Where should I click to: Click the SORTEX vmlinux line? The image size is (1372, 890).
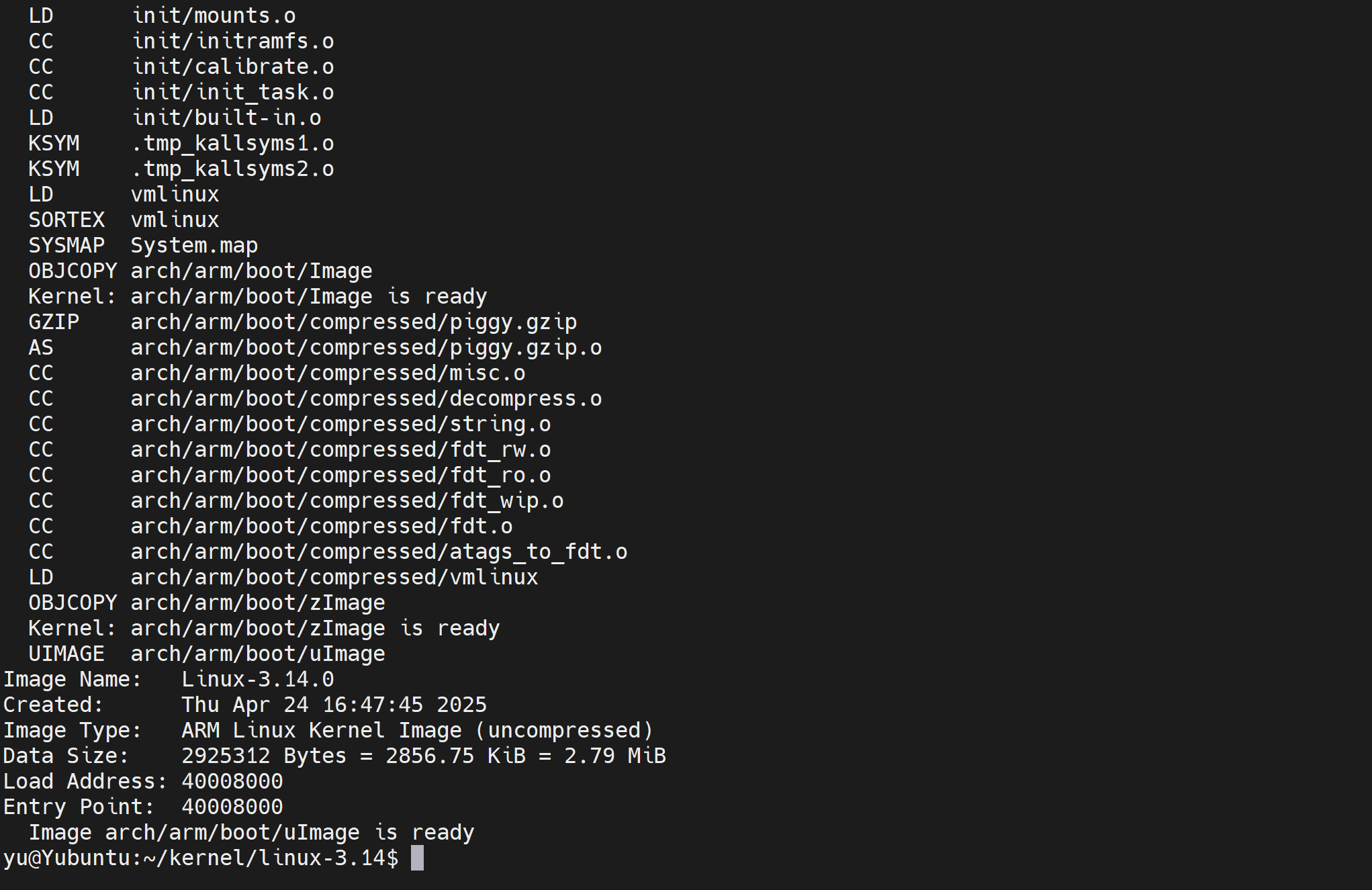coord(124,220)
